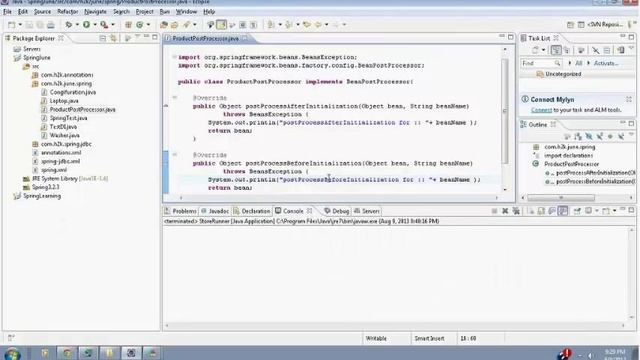Open Laptop.java in Package Explorer
Screen dimensions: 640x360
(x=64, y=101)
